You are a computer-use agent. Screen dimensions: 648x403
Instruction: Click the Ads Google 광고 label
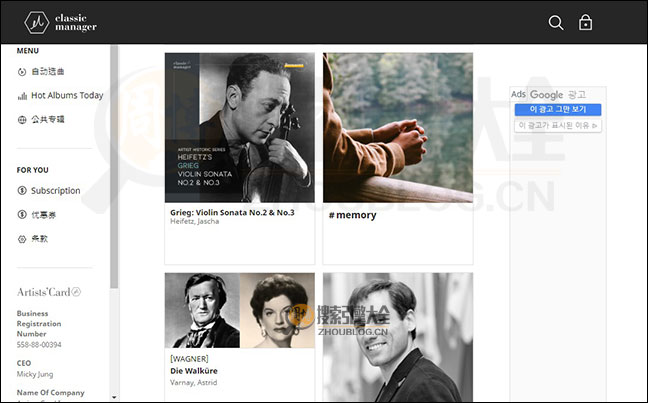(x=548, y=95)
